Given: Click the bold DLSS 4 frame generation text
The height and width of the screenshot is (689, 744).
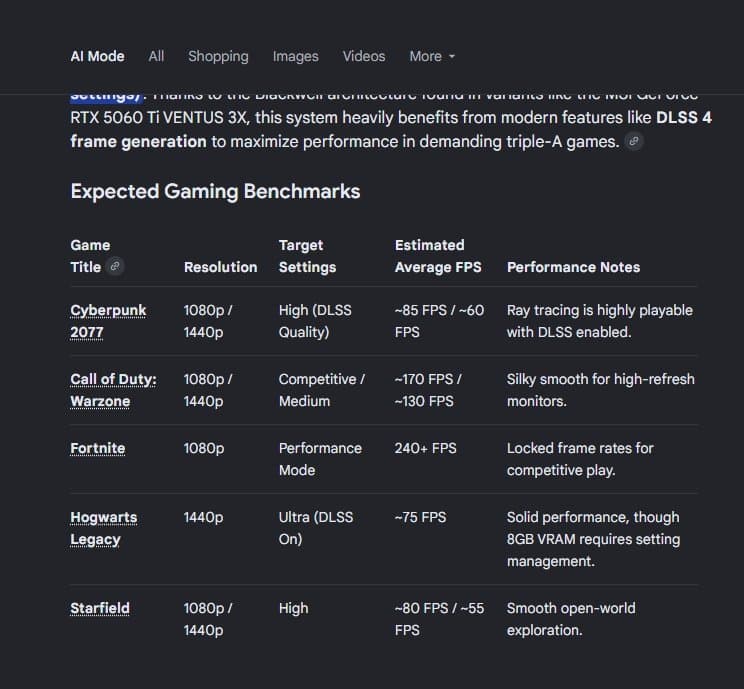Looking at the screenshot, I should [391, 130].
